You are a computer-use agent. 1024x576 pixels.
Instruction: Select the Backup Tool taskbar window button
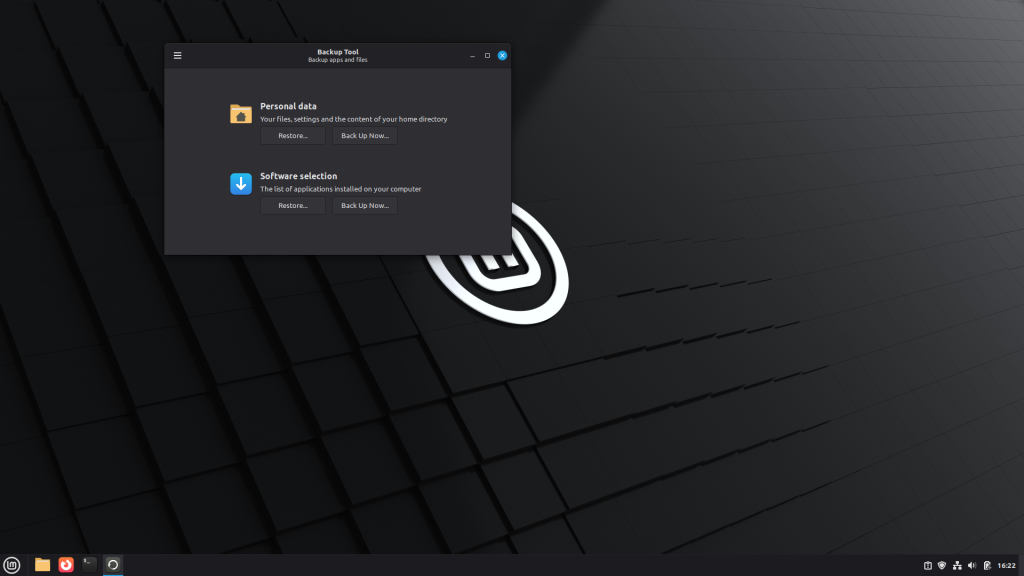coord(113,565)
